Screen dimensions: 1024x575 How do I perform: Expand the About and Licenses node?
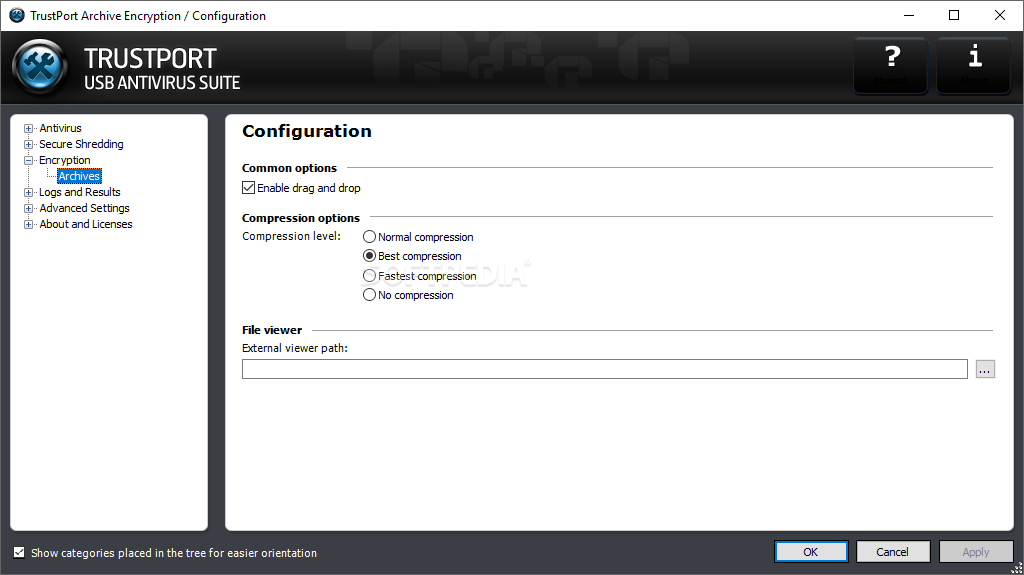click(28, 225)
